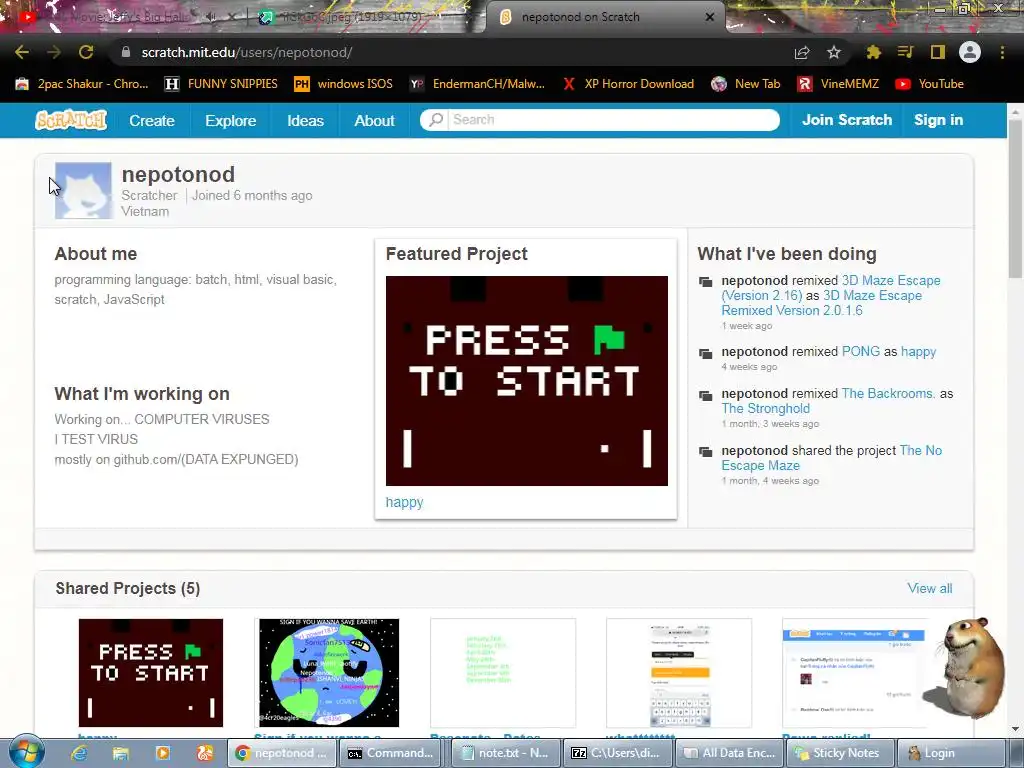Open EndermanCH/Malw... bookmark
This screenshot has width=1024, height=768.
click(x=477, y=84)
